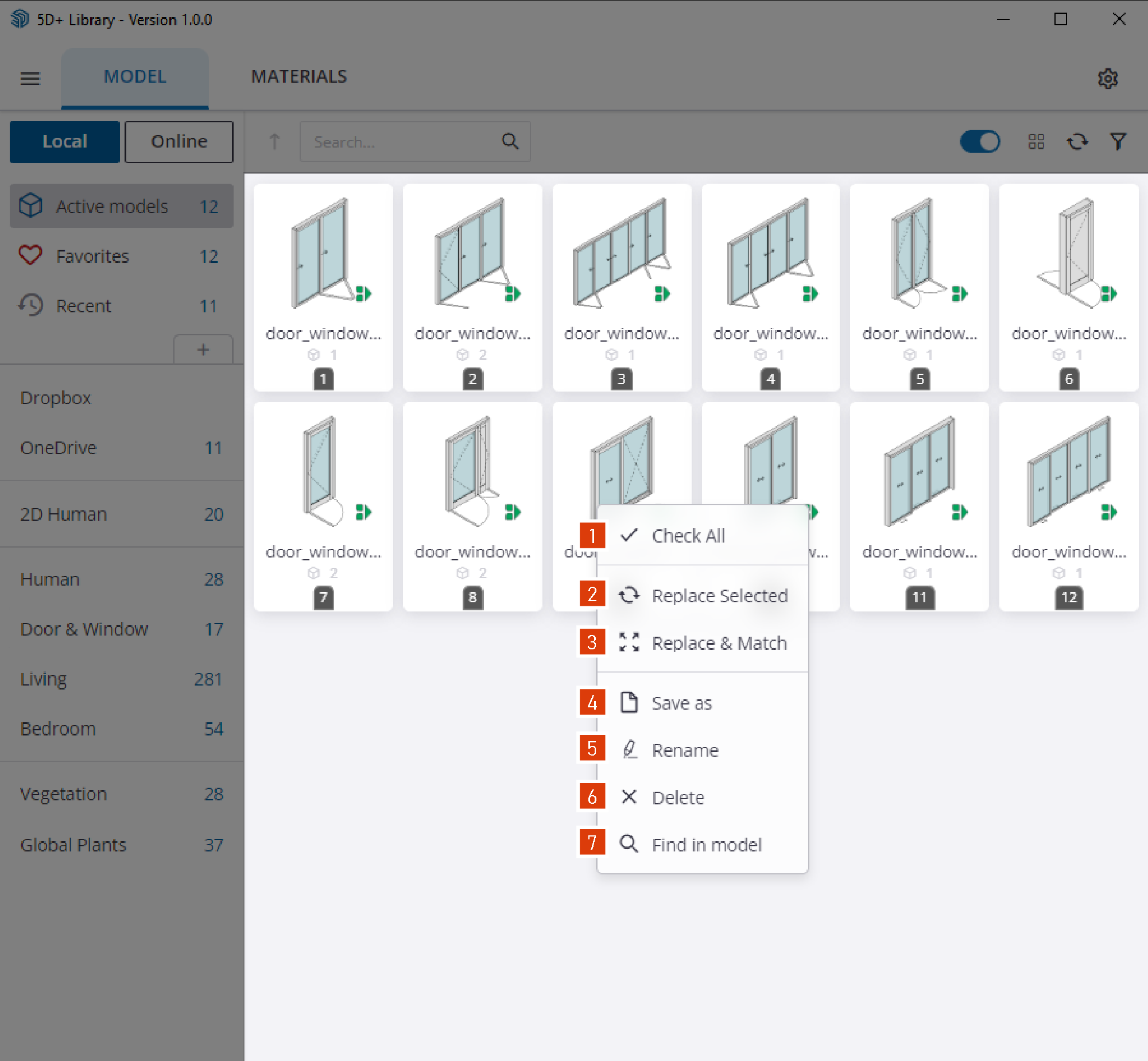Open the settings gear menu
This screenshot has height=1061, width=1148.
click(x=1108, y=79)
